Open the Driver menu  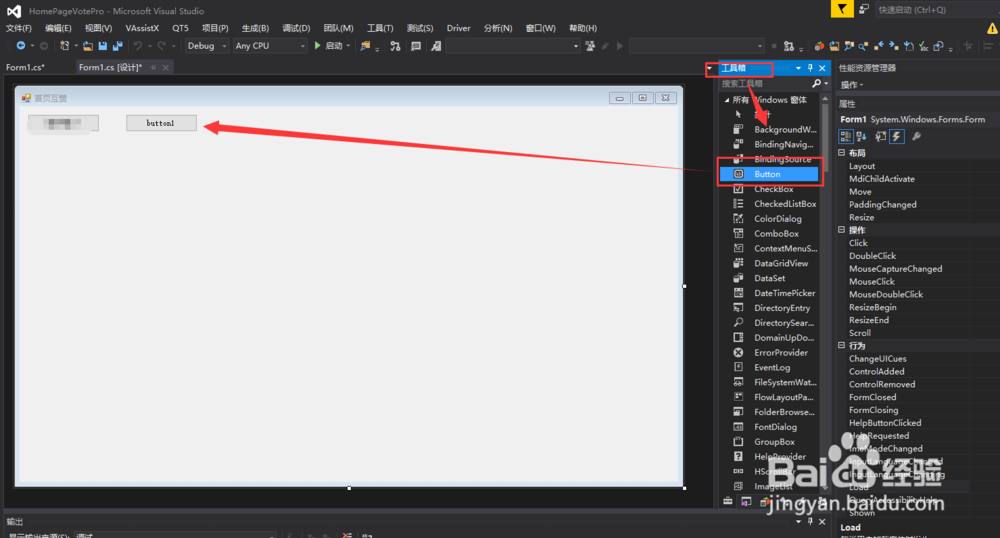click(459, 28)
